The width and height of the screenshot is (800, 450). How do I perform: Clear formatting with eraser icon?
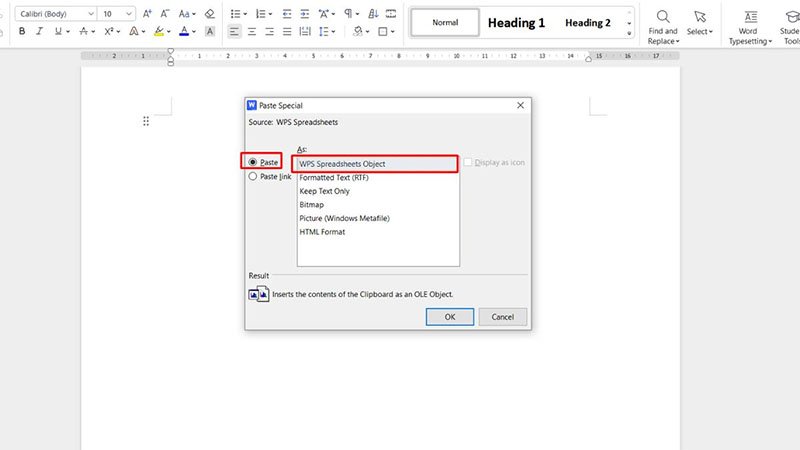click(x=209, y=14)
